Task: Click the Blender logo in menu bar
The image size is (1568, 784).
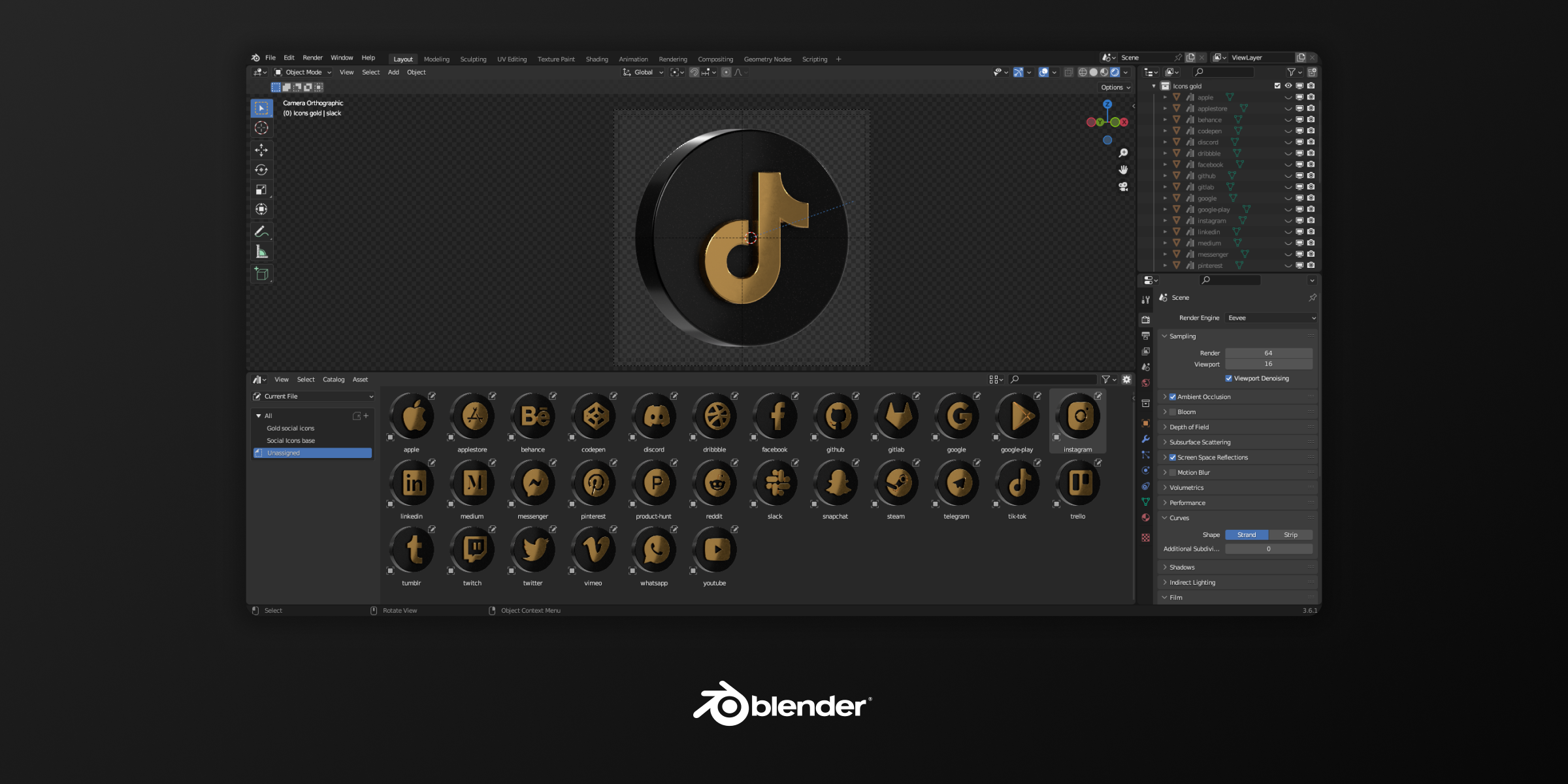Action: tap(255, 58)
